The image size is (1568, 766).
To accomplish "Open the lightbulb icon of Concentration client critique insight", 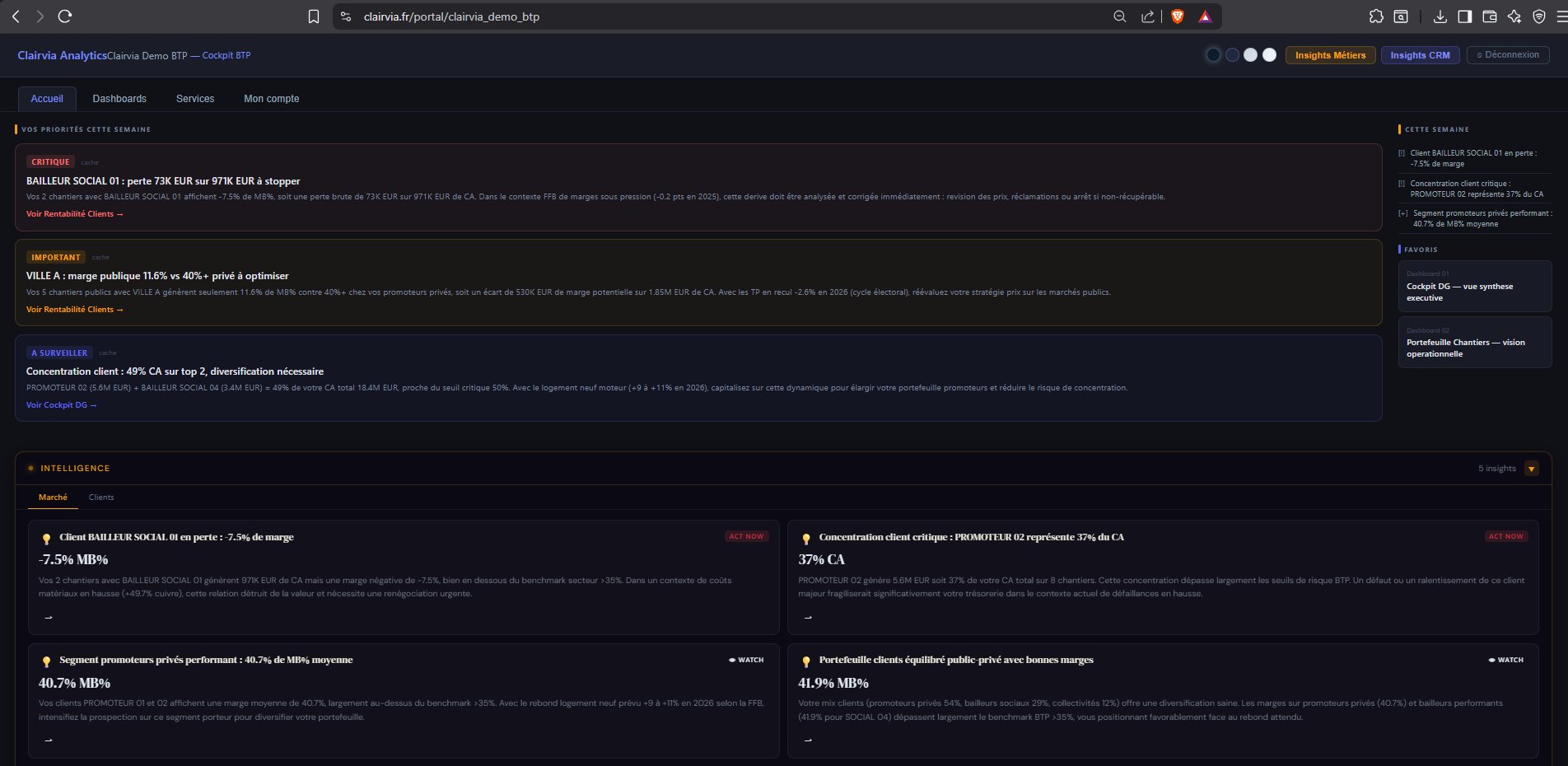I will [x=806, y=539].
